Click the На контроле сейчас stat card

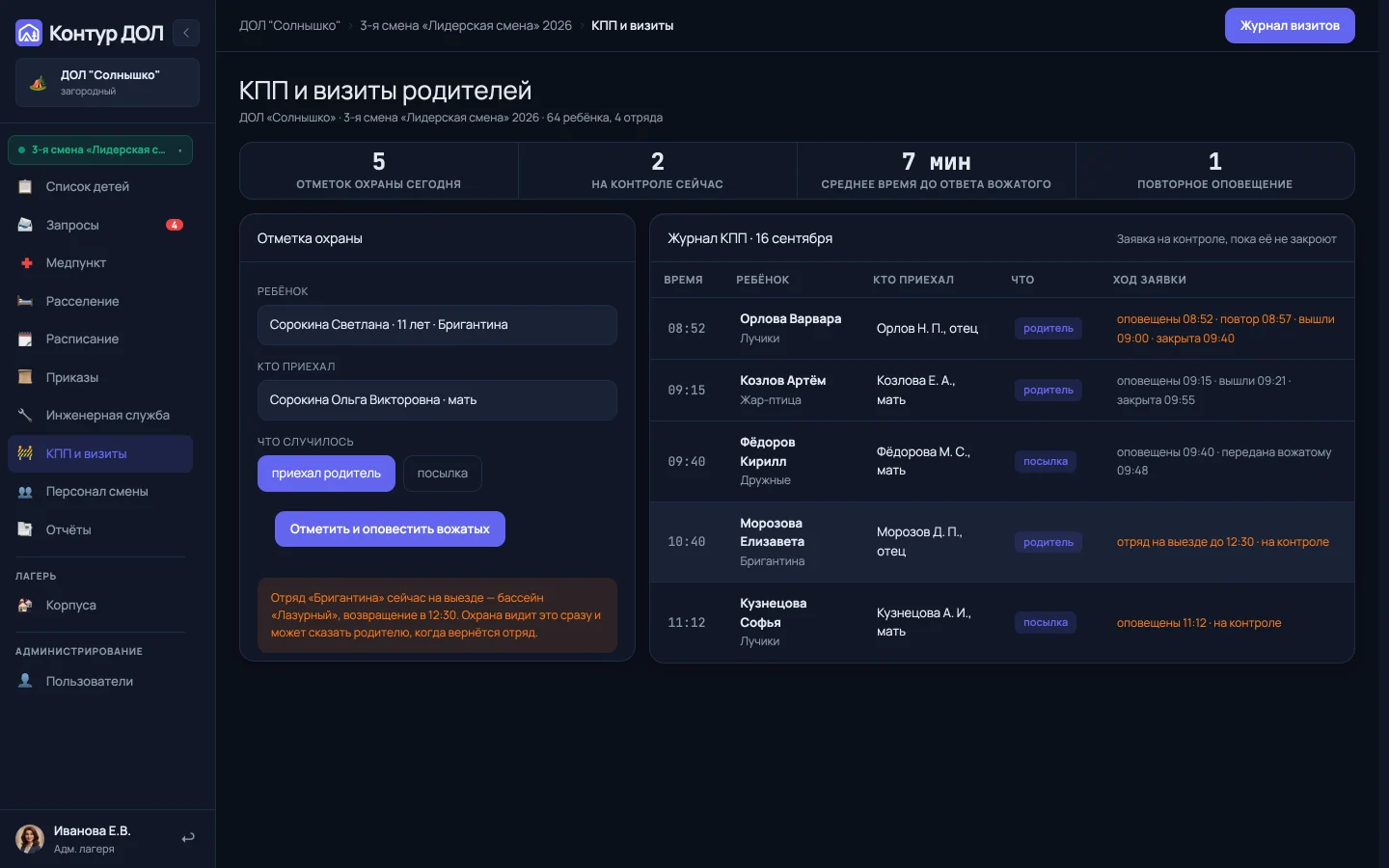658,171
